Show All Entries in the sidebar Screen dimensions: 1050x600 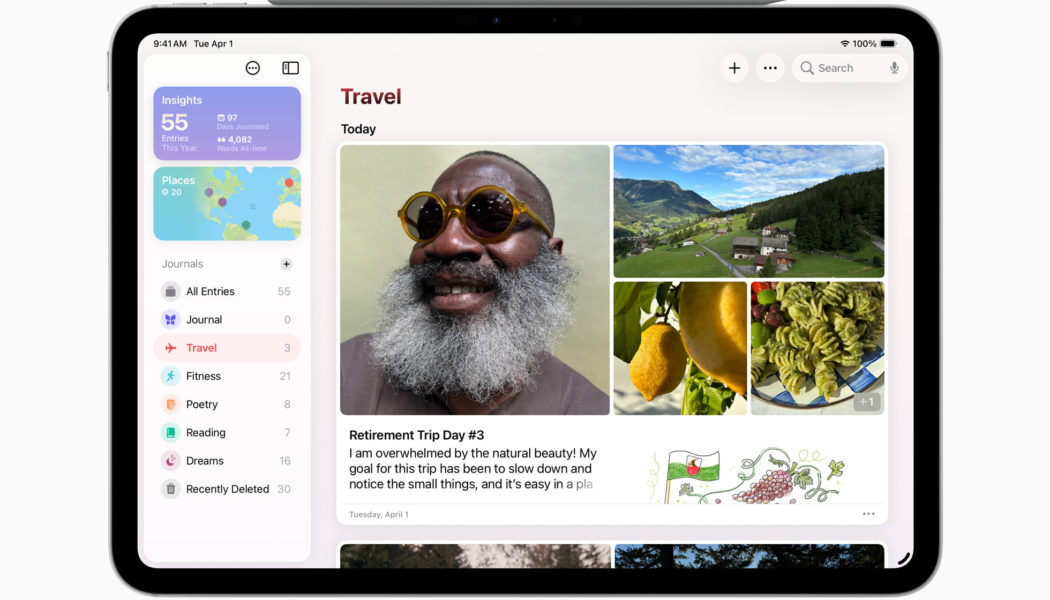pyautogui.click(x=210, y=292)
